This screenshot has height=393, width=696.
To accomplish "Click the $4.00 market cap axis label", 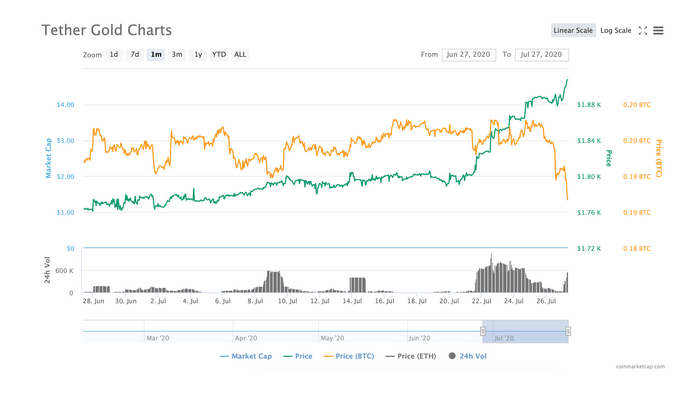I will (65, 105).
